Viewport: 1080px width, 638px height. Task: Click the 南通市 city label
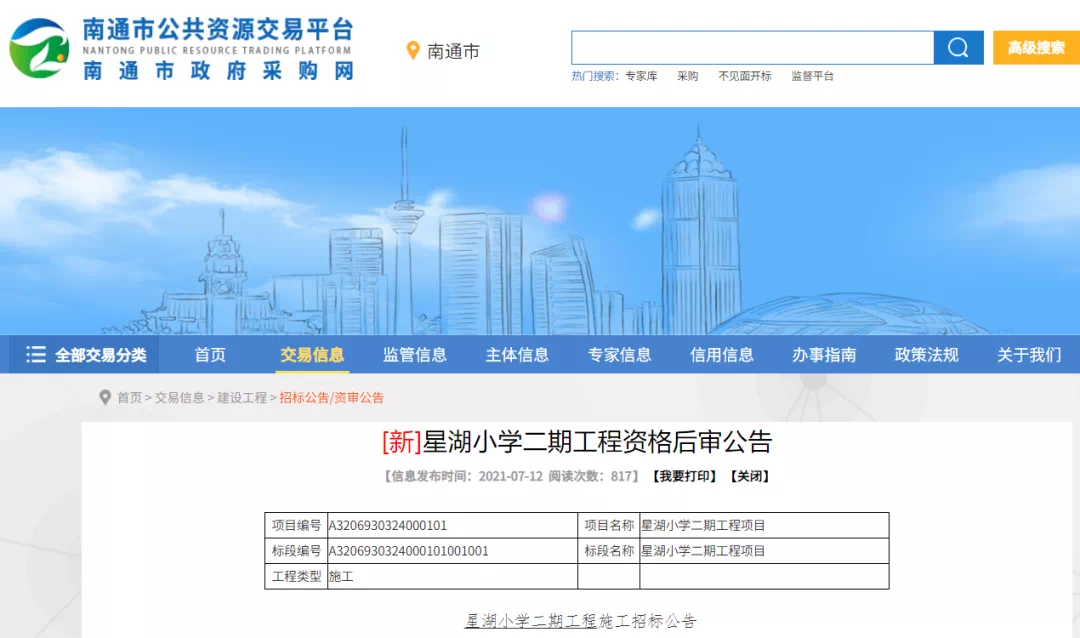[453, 51]
